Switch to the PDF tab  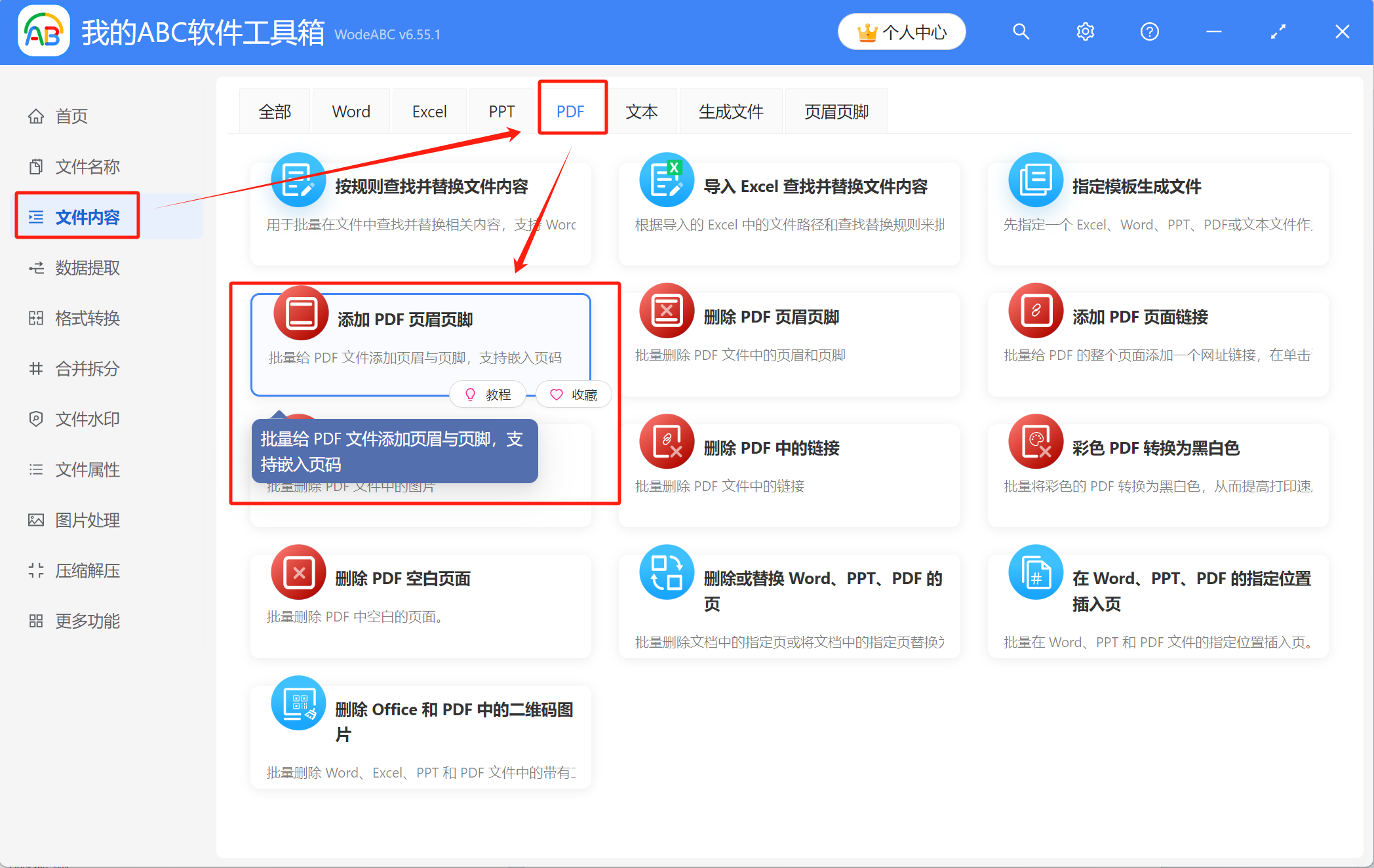click(571, 110)
